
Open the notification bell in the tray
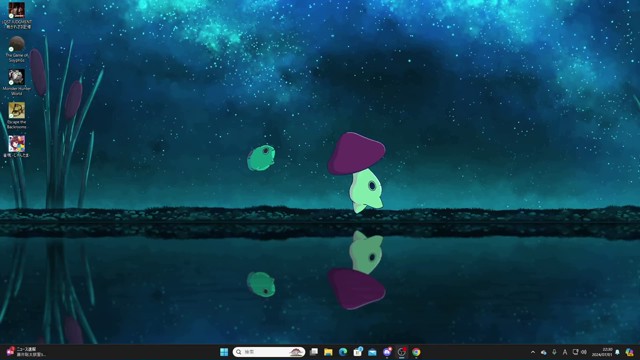[618, 352]
